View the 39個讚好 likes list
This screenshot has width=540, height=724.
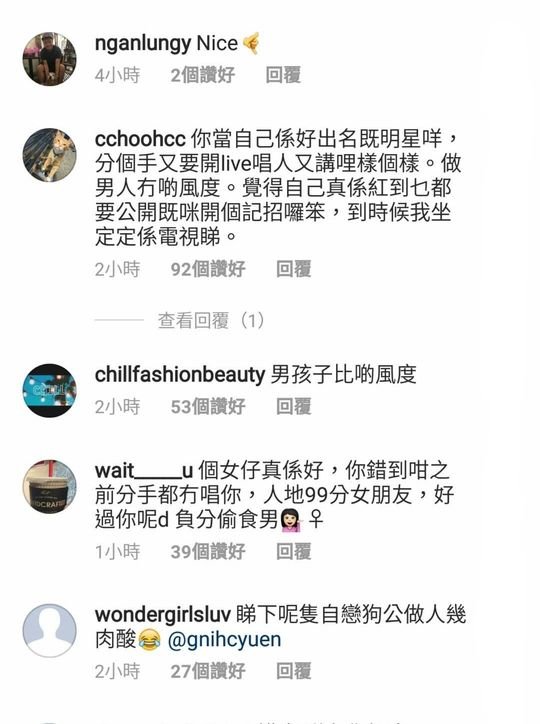pyautogui.click(x=208, y=551)
